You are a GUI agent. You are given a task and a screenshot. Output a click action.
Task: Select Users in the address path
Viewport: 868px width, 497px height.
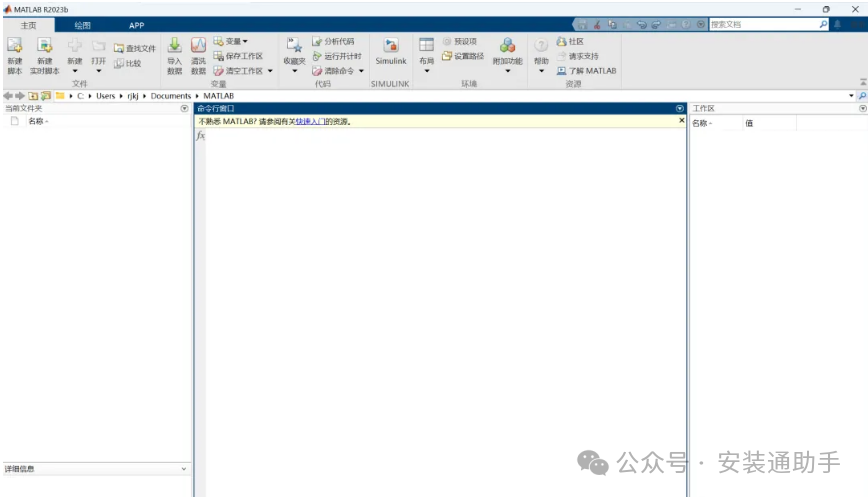[105, 96]
